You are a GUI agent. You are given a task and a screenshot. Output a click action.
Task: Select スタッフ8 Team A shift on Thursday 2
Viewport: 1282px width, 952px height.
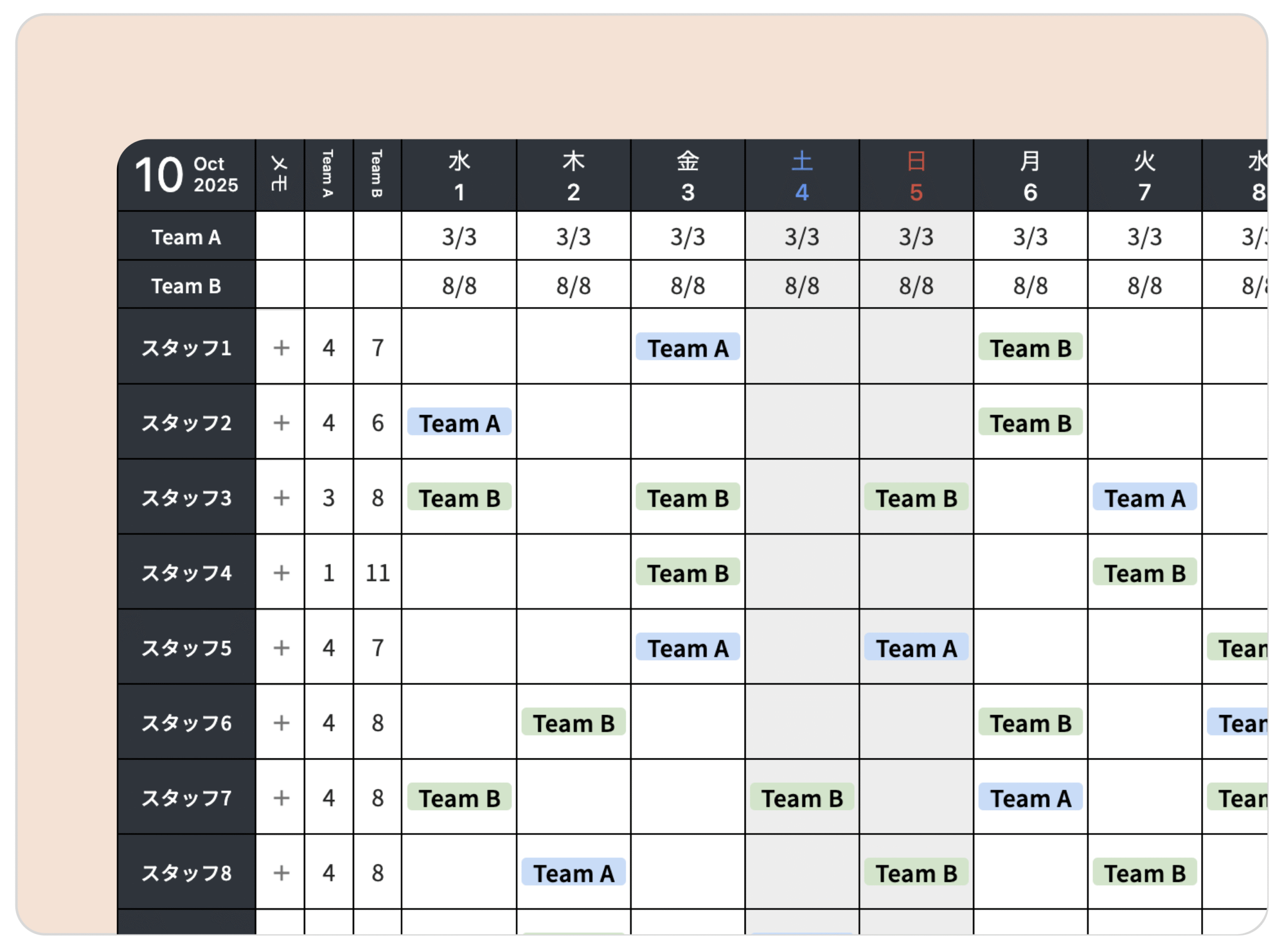click(x=573, y=872)
